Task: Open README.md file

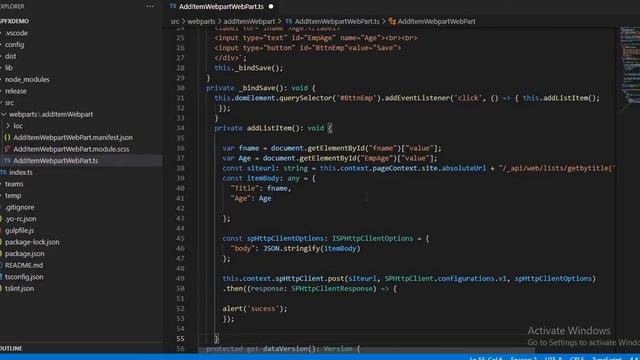Action: [24, 265]
